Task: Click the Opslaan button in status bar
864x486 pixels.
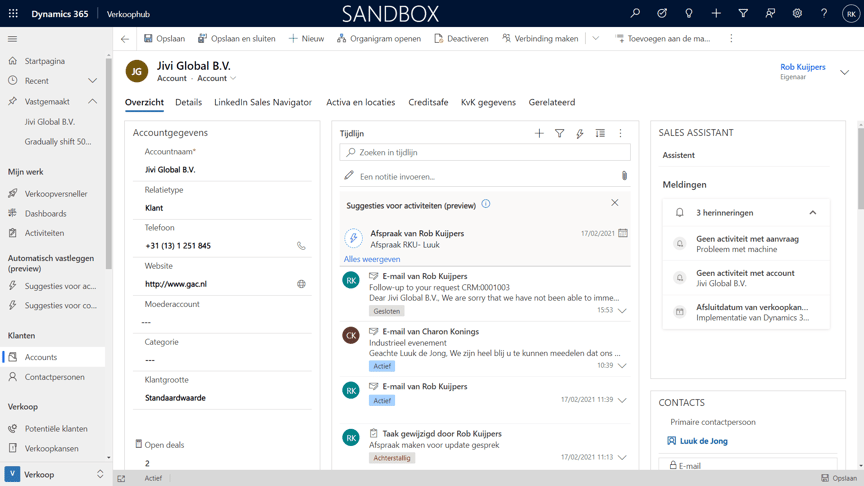Action: point(839,478)
